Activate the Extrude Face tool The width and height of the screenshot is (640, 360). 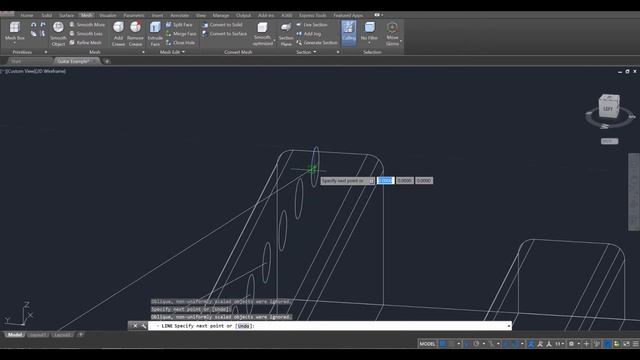[x=155, y=33]
